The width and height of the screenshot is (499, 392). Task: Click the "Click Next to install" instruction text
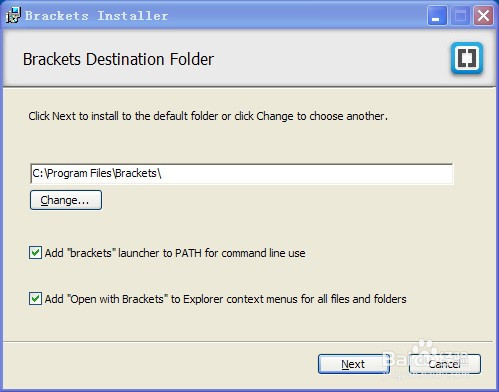click(x=208, y=116)
